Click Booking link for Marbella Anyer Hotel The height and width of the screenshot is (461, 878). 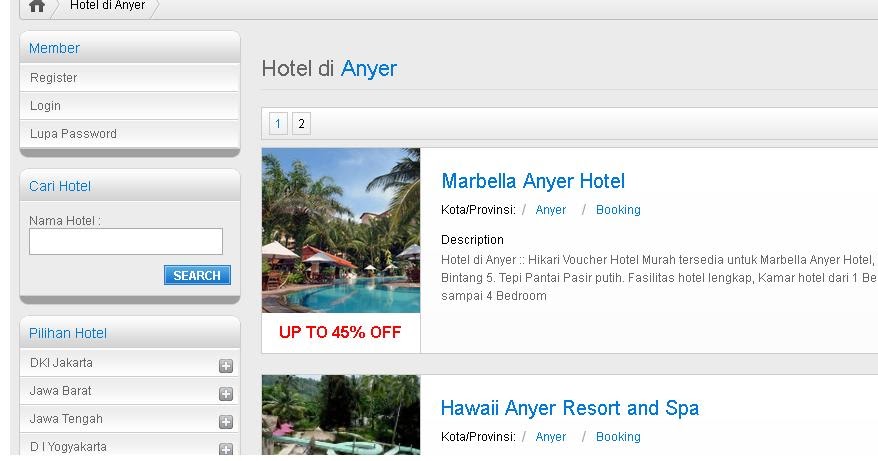click(618, 209)
